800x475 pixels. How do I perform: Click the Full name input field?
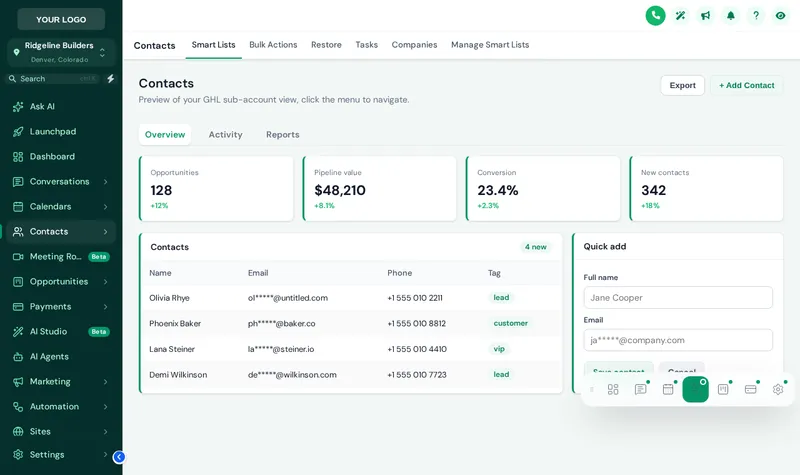tap(678, 297)
